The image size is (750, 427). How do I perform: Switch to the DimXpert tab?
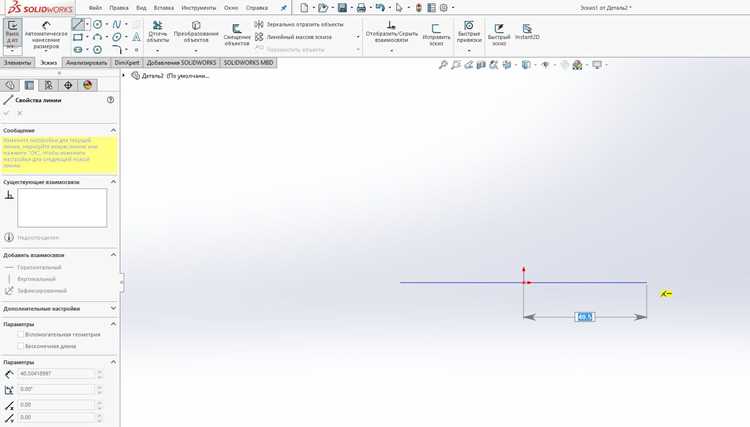(x=127, y=63)
